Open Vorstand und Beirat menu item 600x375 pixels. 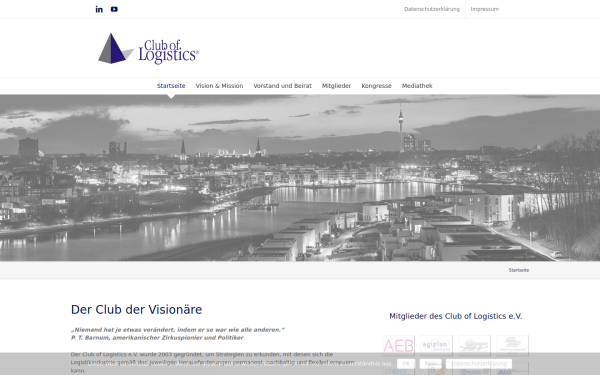click(x=282, y=86)
